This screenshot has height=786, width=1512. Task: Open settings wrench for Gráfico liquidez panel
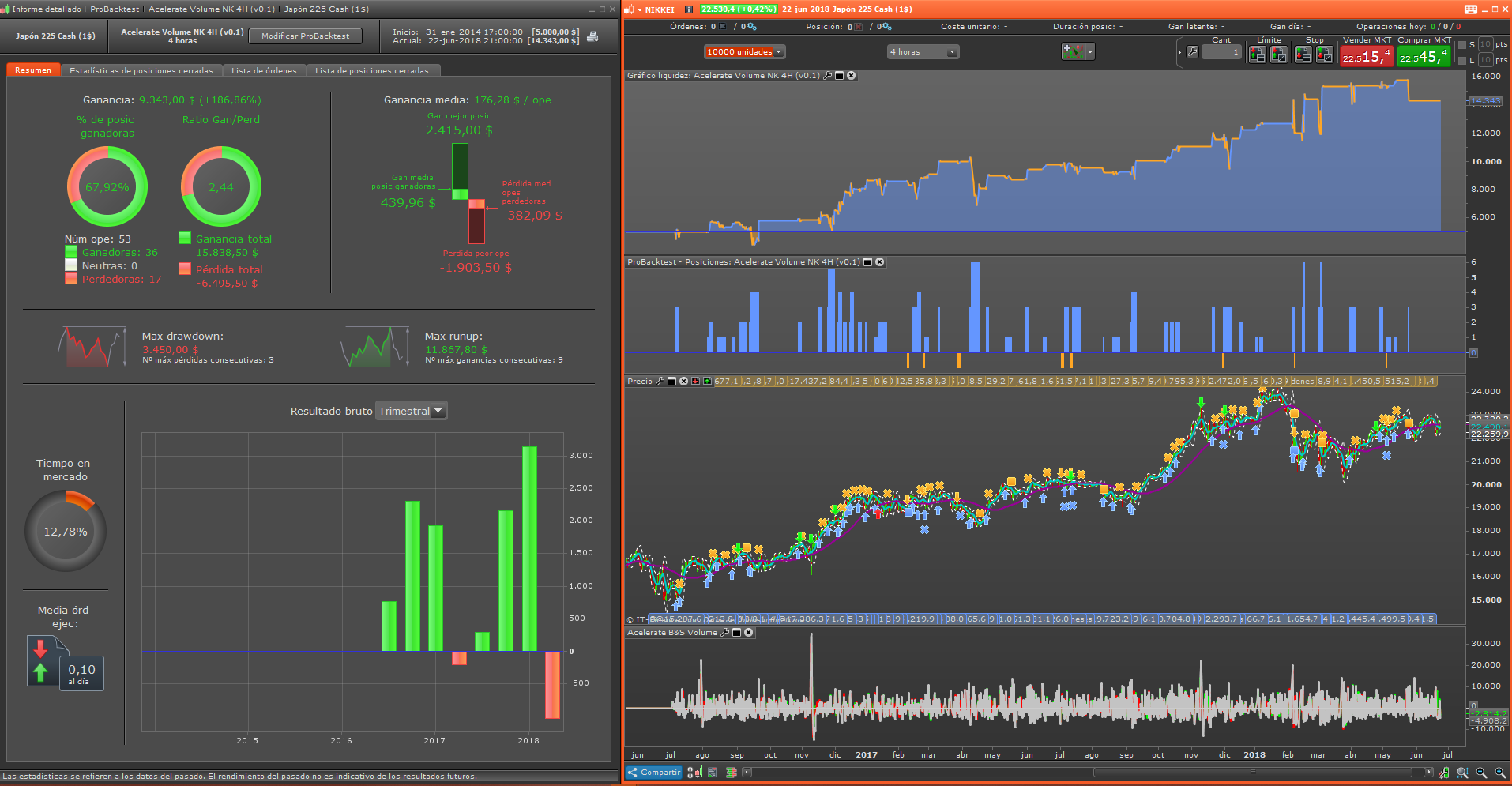pos(827,76)
